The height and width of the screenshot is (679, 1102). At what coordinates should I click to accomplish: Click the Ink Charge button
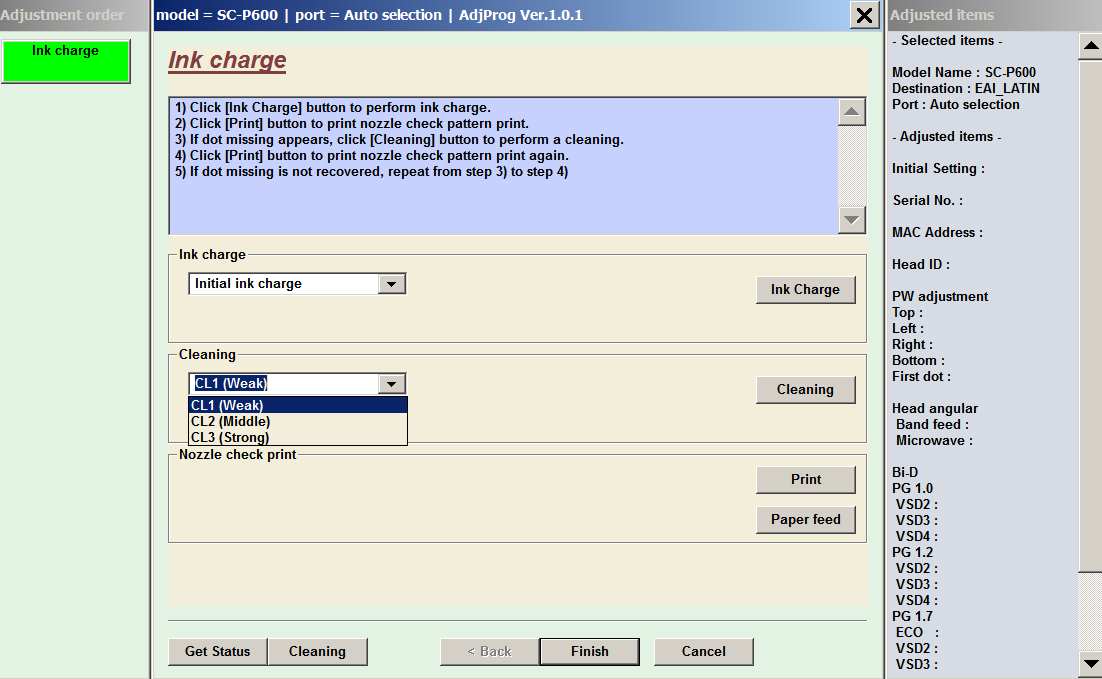click(x=805, y=290)
